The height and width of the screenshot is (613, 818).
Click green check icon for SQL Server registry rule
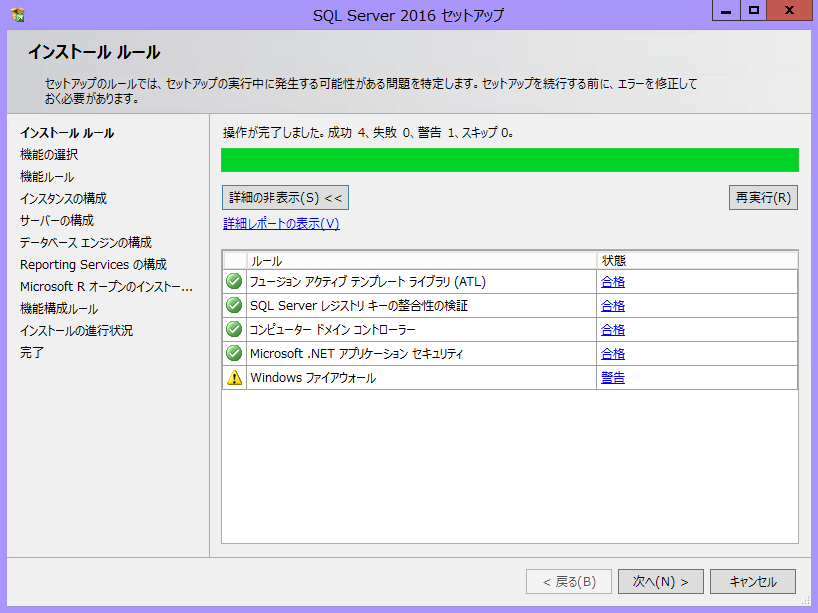[x=234, y=306]
